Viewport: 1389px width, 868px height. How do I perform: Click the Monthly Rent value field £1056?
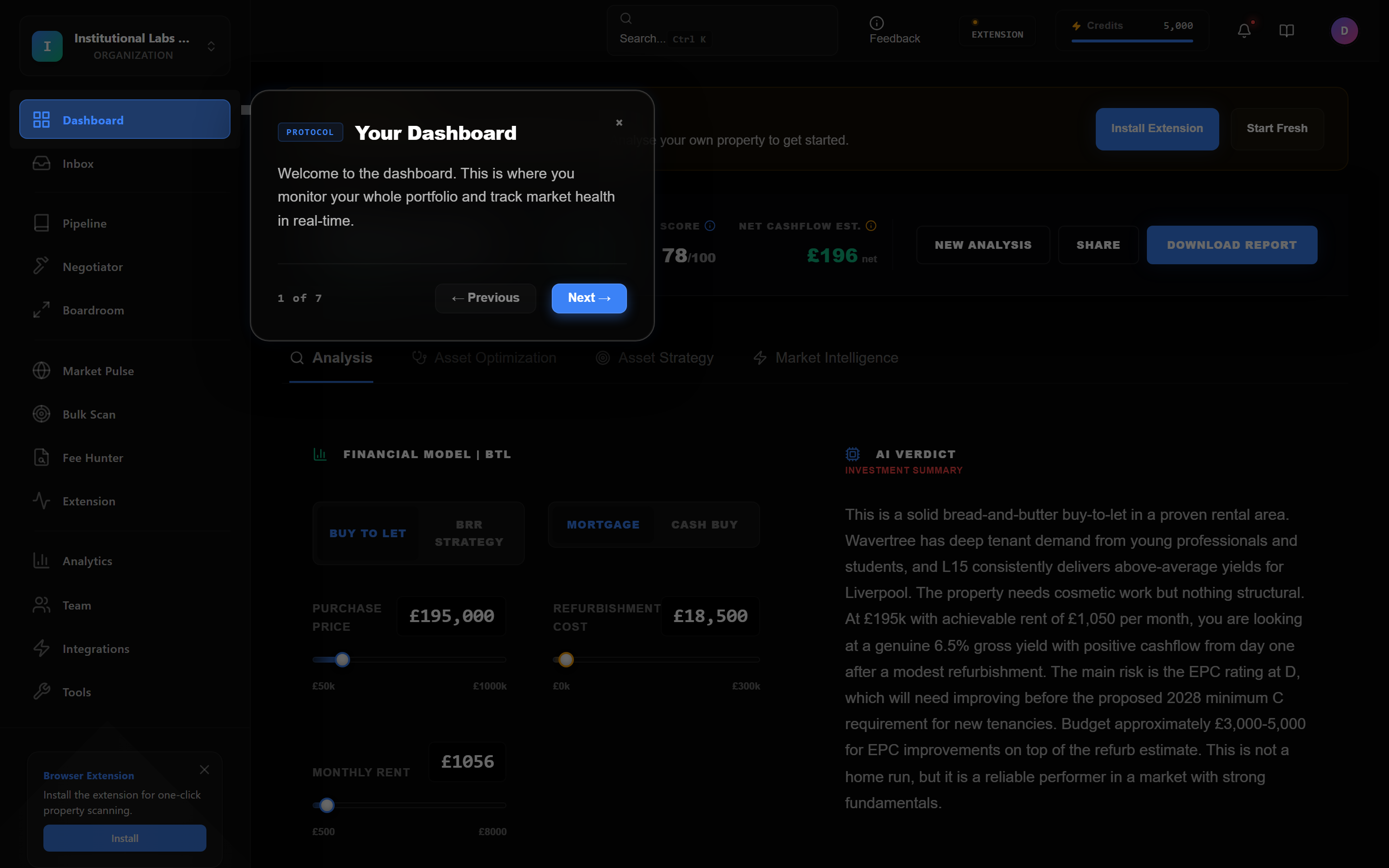click(468, 762)
